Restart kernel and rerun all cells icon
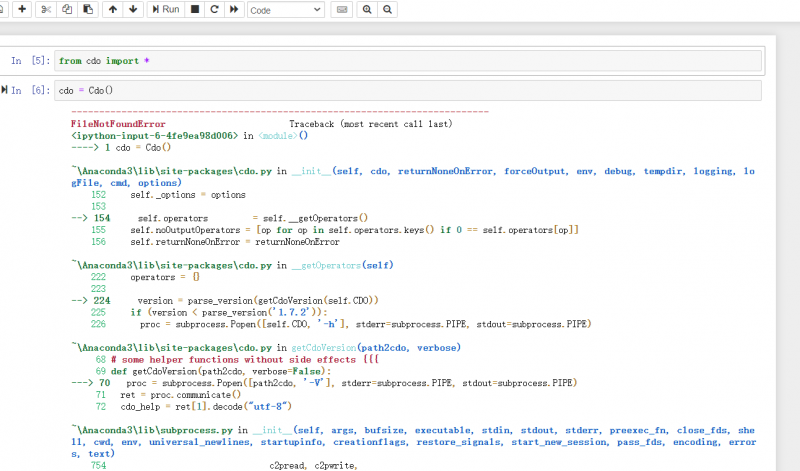This screenshot has width=800, height=471. pos(234,9)
